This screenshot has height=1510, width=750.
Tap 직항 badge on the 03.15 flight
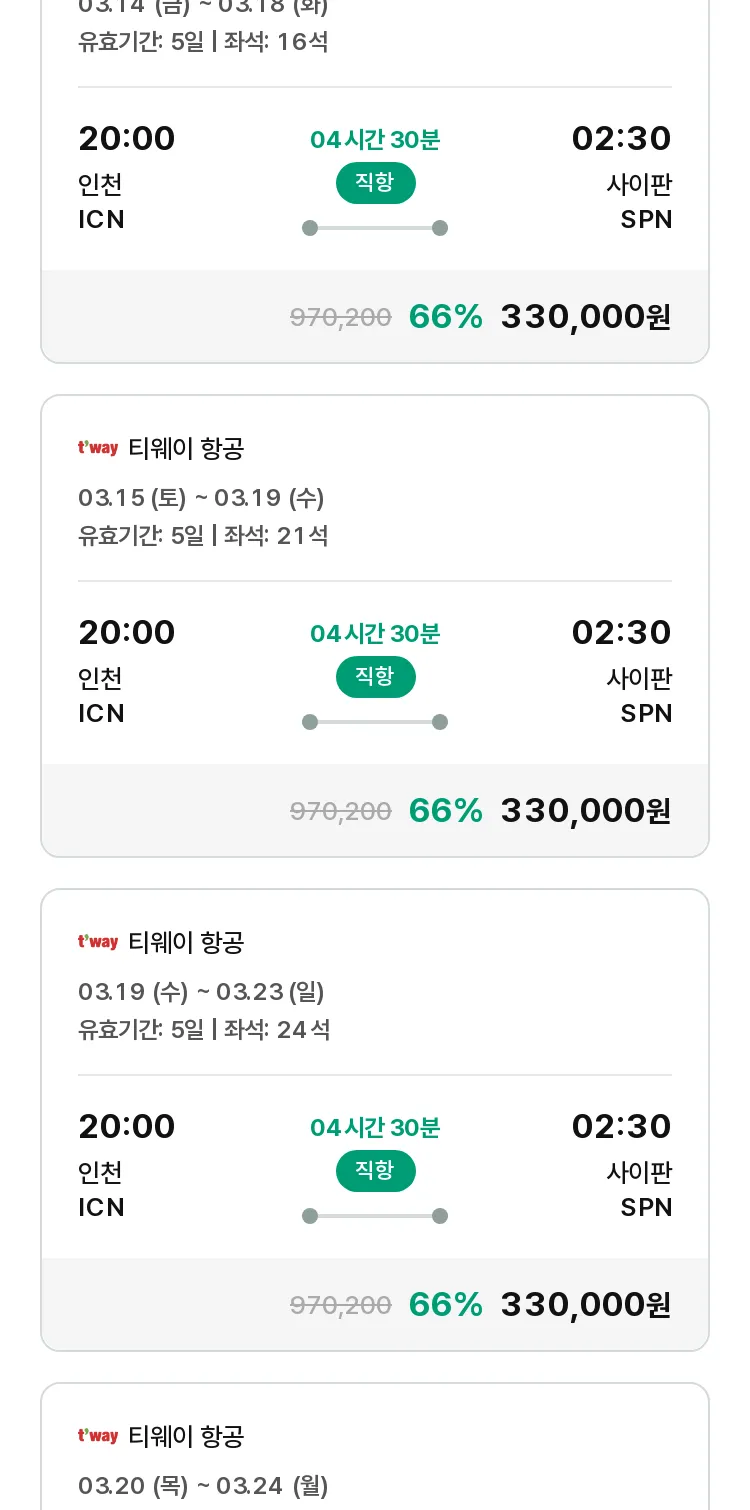pyautogui.click(x=375, y=677)
